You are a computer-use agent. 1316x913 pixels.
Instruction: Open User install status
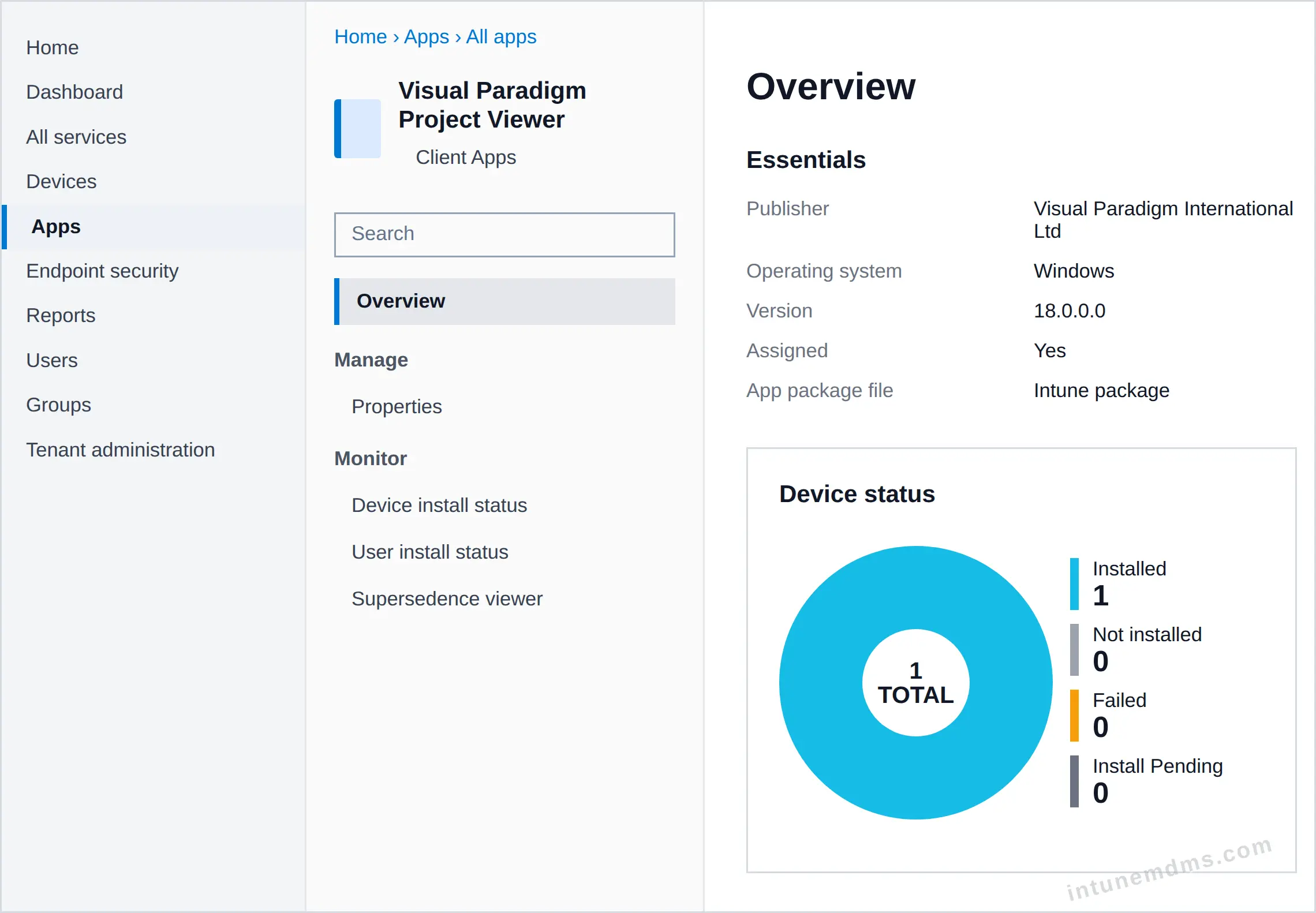coord(430,552)
